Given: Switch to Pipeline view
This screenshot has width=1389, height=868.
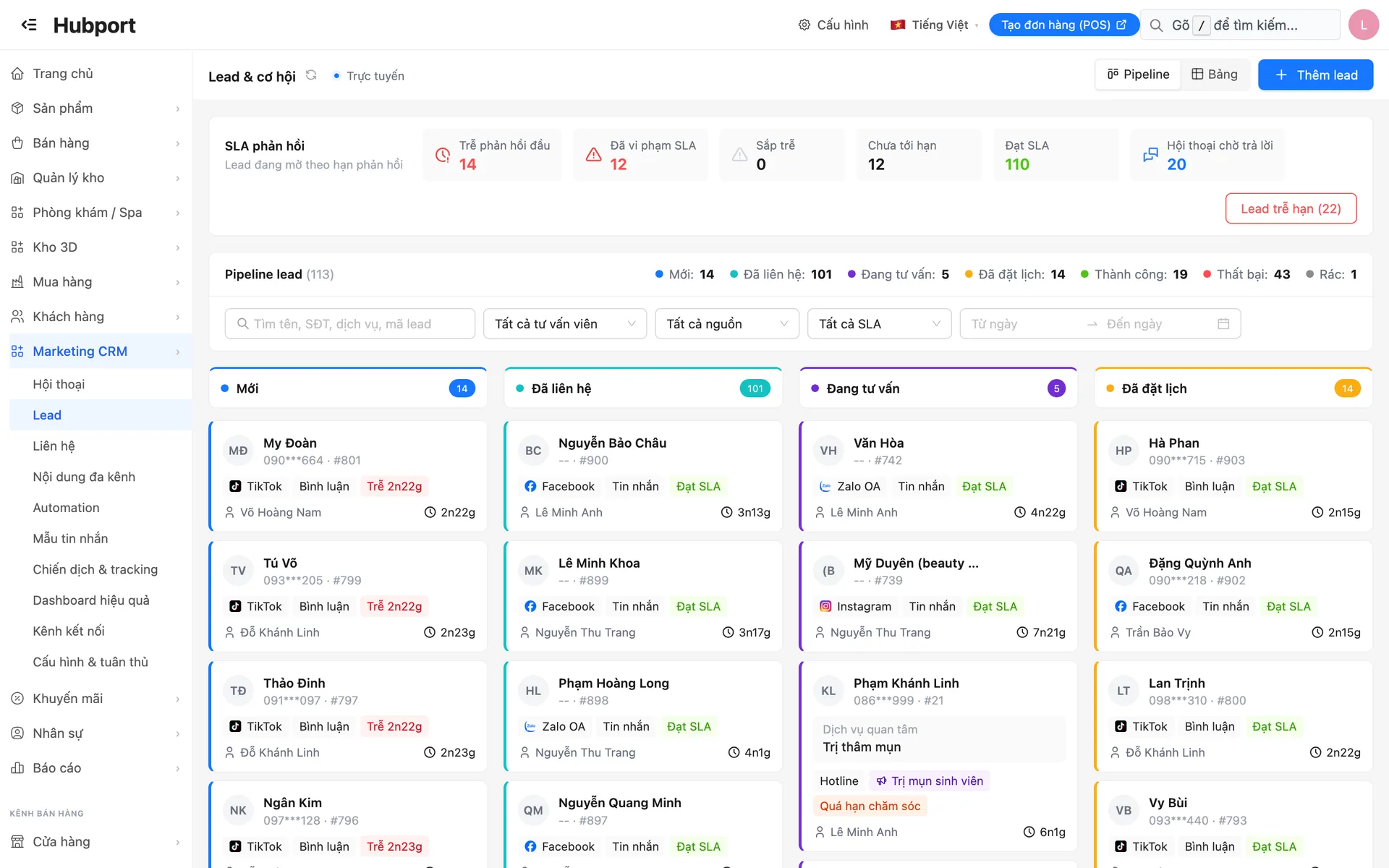Looking at the screenshot, I should [1138, 75].
